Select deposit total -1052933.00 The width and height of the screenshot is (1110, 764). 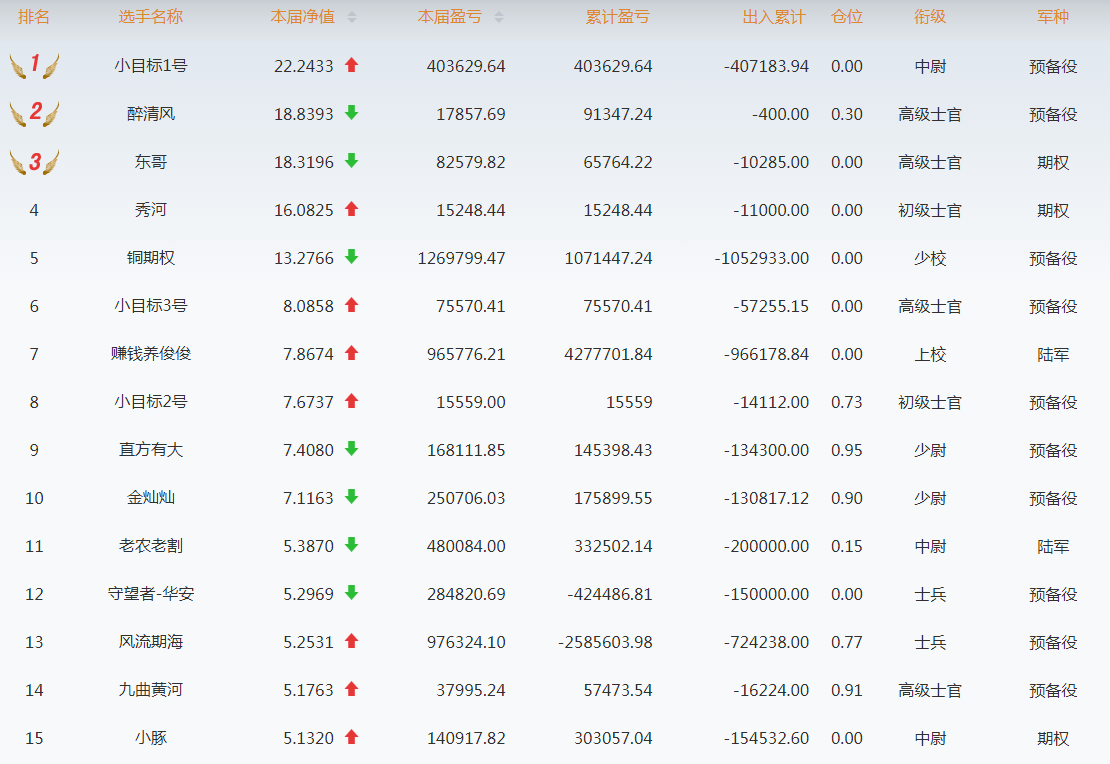762,258
